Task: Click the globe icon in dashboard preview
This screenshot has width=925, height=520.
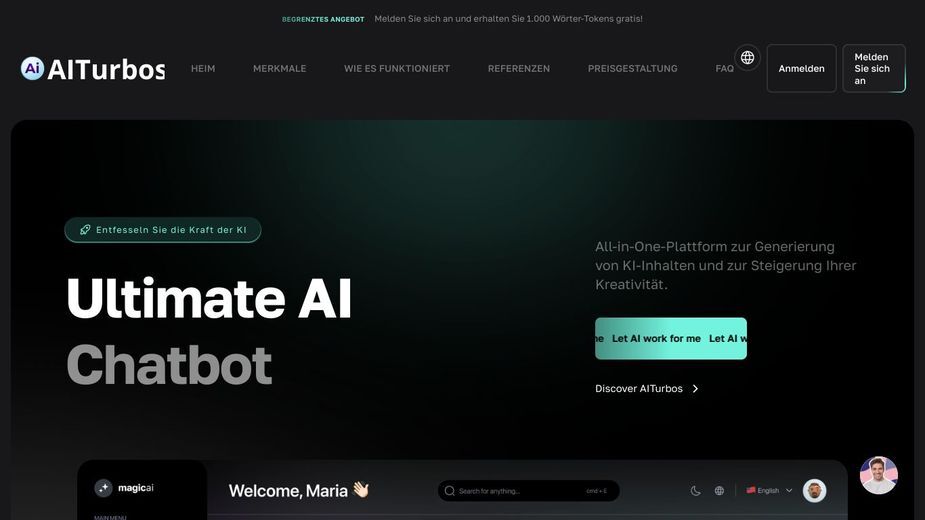Action: [719, 490]
